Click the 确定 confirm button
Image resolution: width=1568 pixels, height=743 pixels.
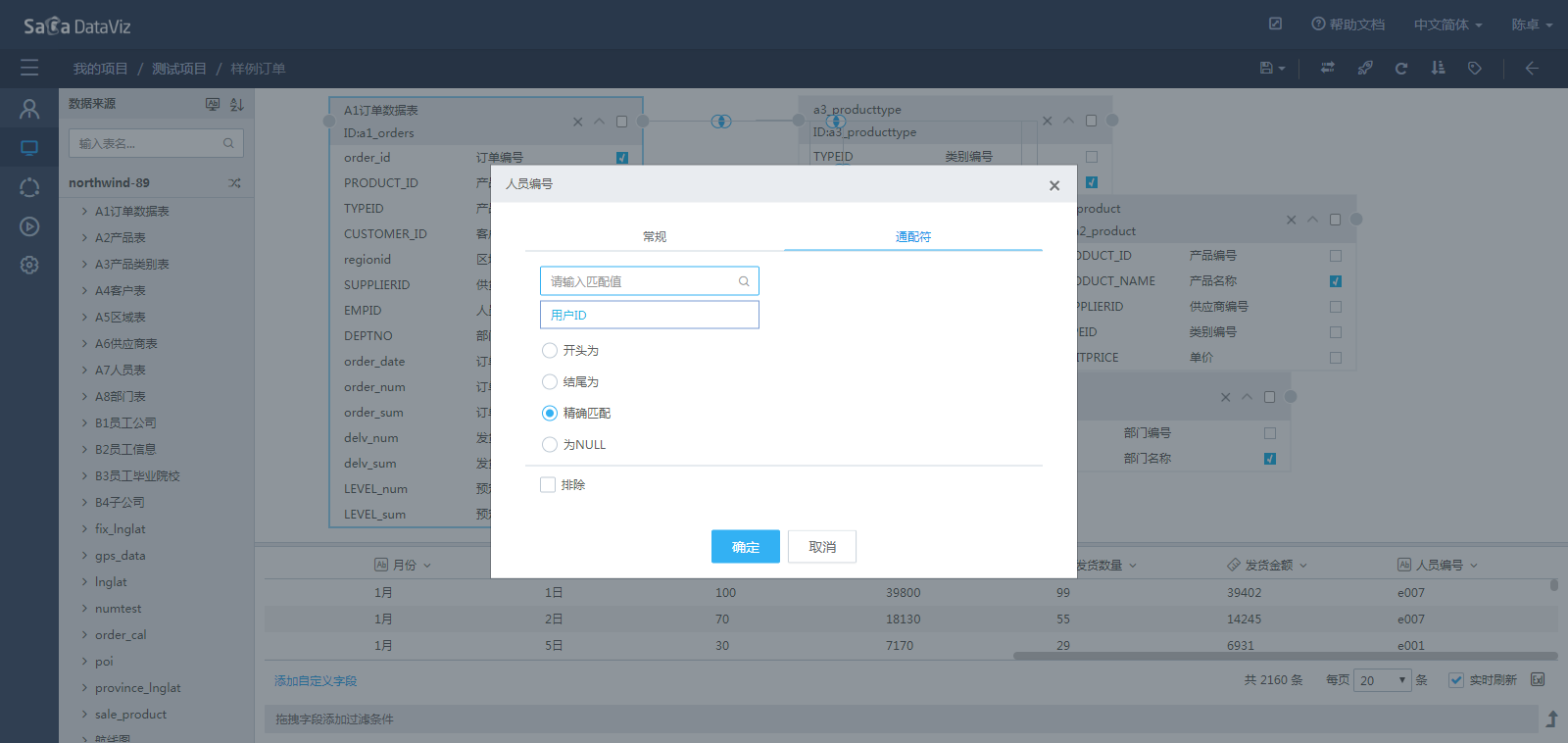[746, 547]
